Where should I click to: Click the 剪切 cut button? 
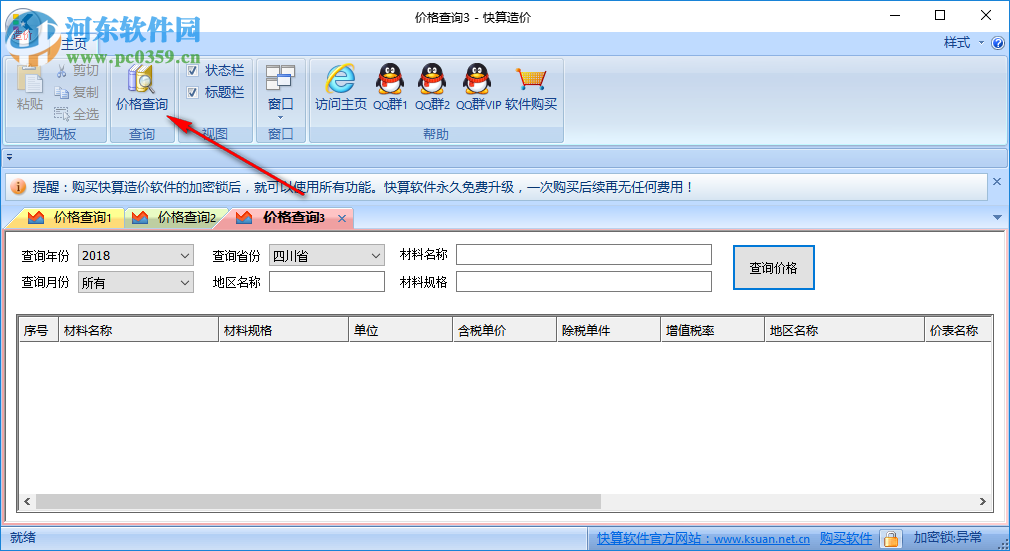coord(77,70)
